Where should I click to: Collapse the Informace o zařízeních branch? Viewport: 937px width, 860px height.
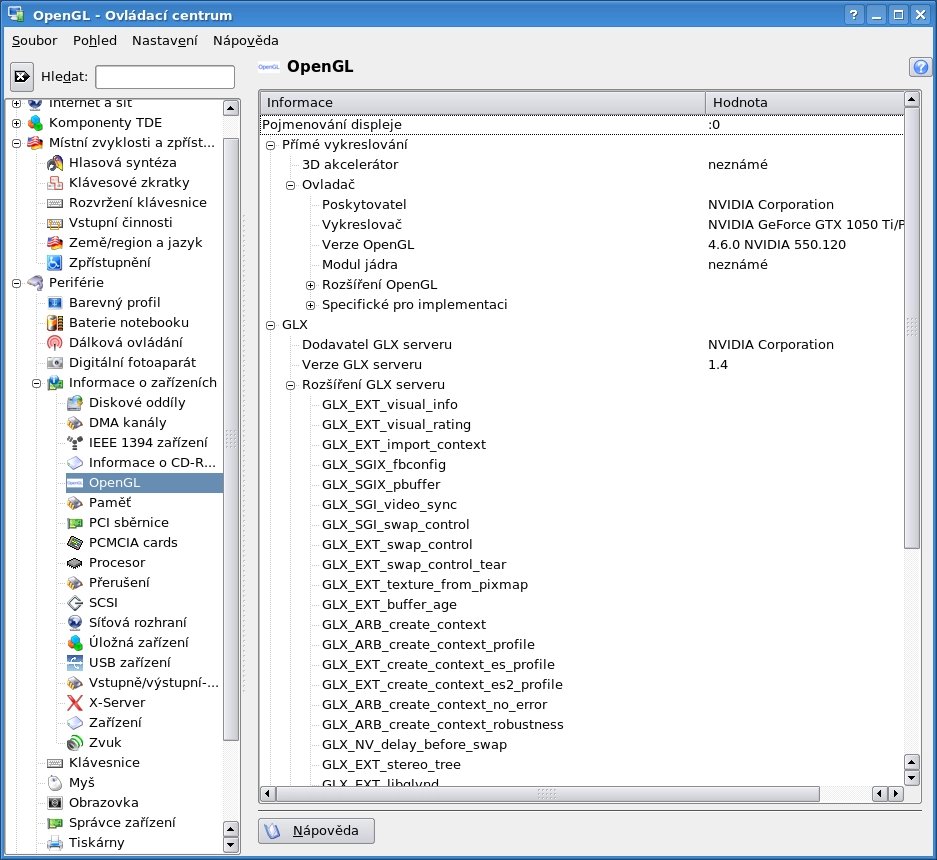tap(36, 383)
